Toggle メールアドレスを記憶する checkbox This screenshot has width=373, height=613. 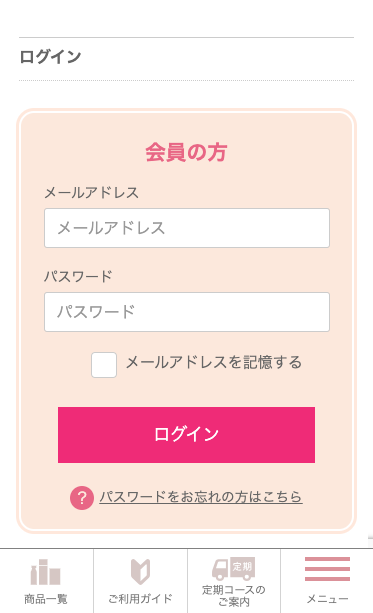104,365
